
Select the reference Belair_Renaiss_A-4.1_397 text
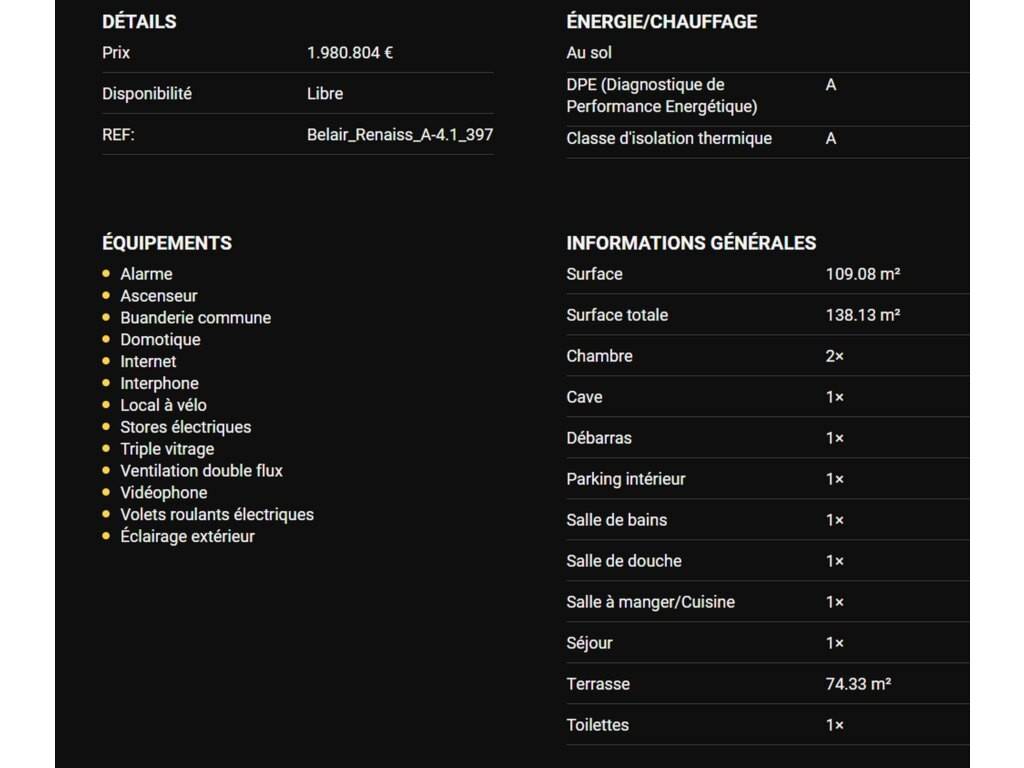(400, 134)
